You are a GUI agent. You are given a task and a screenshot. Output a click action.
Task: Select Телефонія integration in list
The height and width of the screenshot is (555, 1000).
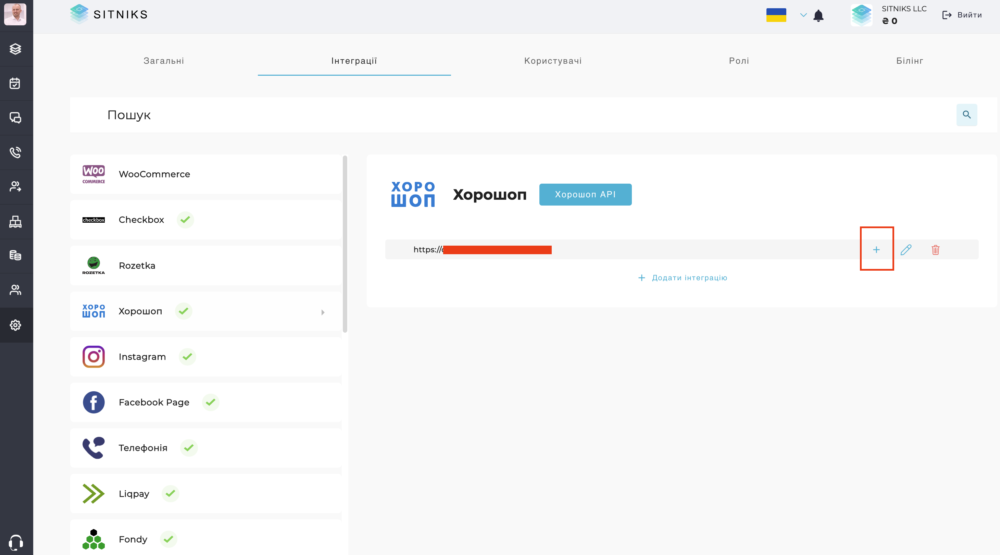[x=206, y=448]
